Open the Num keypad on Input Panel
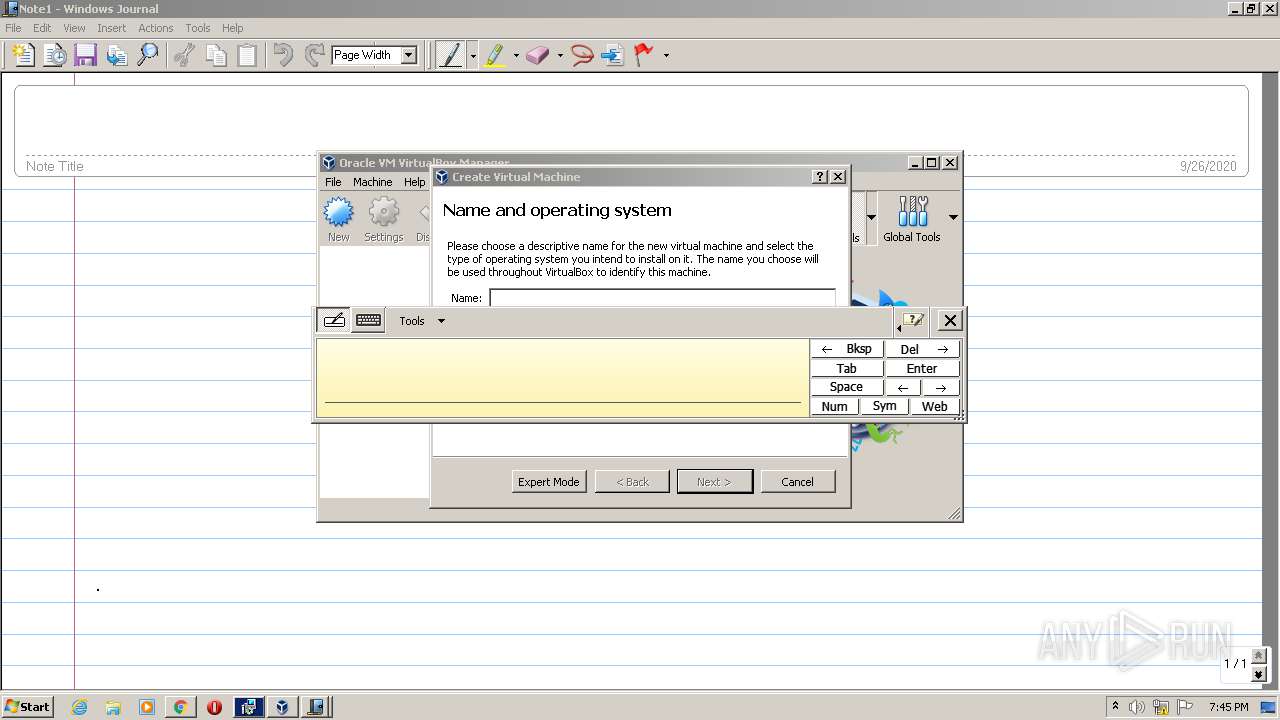1280x720 pixels. (835, 406)
